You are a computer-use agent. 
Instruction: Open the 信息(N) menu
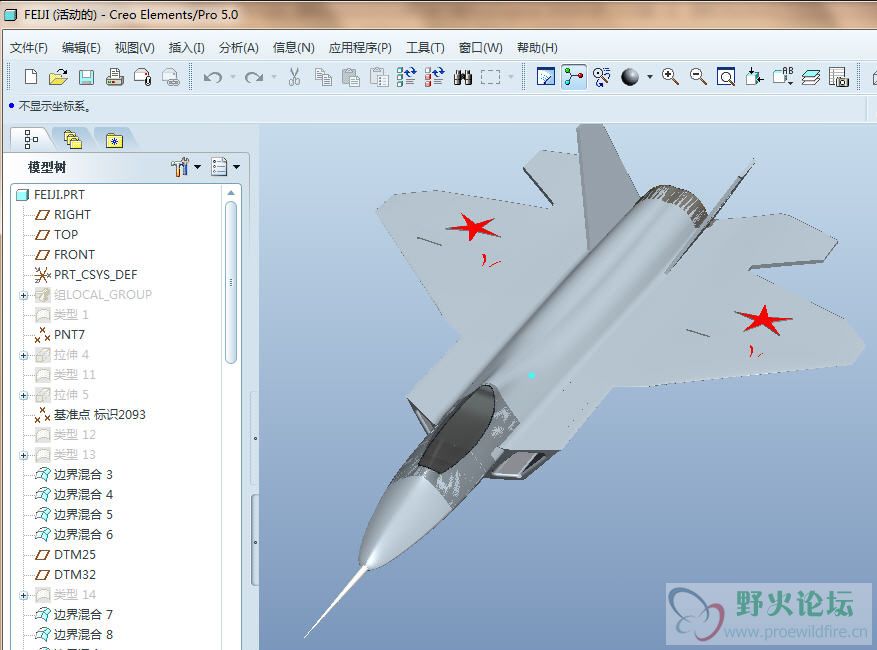point(293,48)
